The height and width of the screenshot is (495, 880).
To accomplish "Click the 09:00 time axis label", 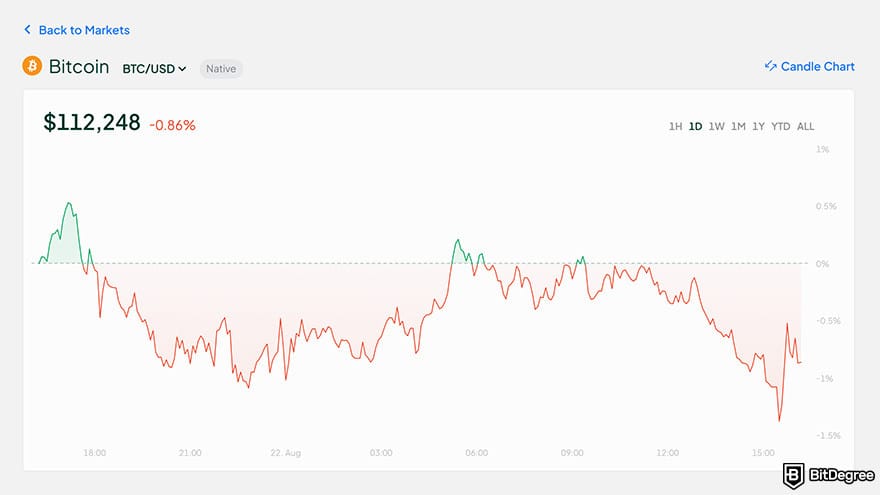I will (572, 453).
